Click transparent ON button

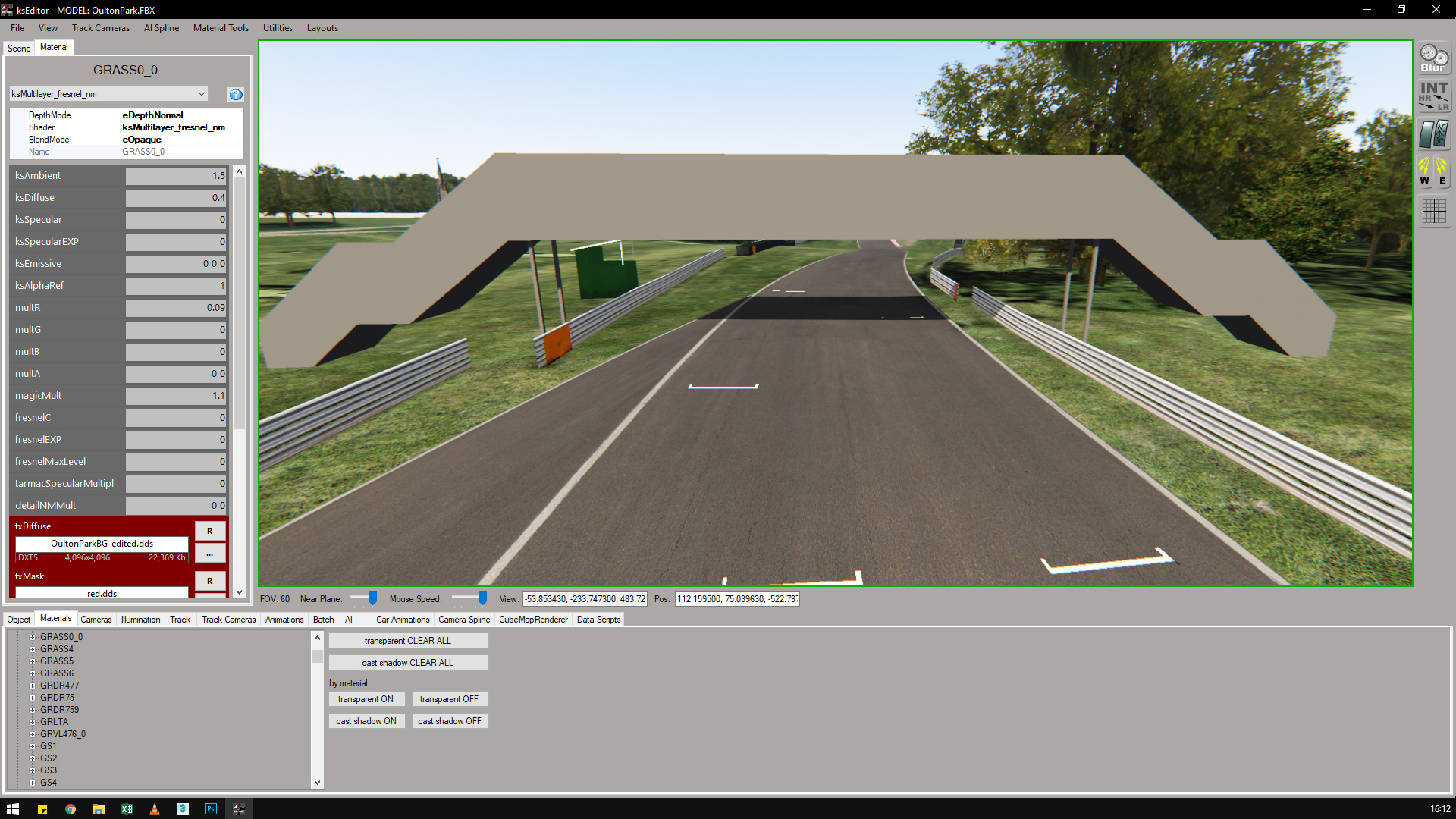pyautogui.click(x=366, y=699)
